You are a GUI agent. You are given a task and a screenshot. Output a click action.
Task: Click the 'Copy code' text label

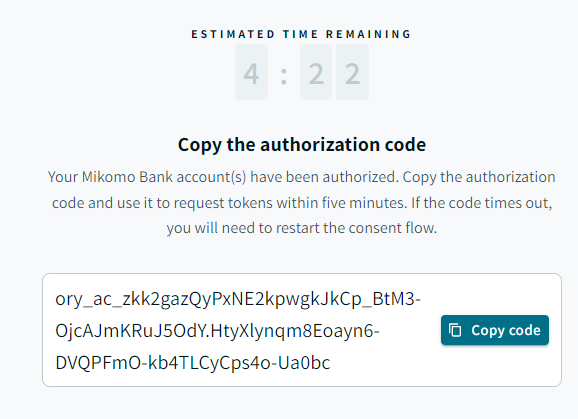tap(506, 330)
